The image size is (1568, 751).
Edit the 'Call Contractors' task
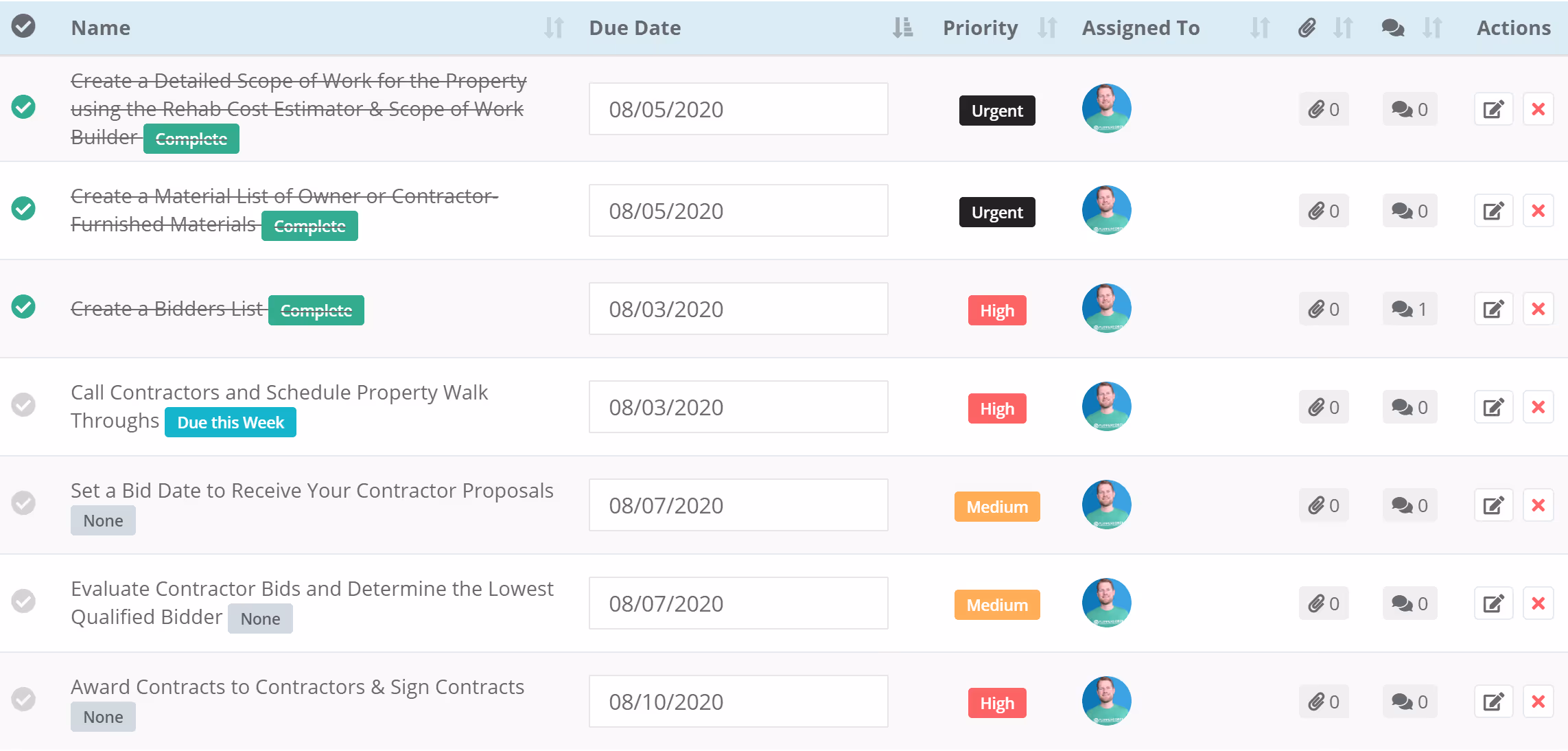[1493, 407]
